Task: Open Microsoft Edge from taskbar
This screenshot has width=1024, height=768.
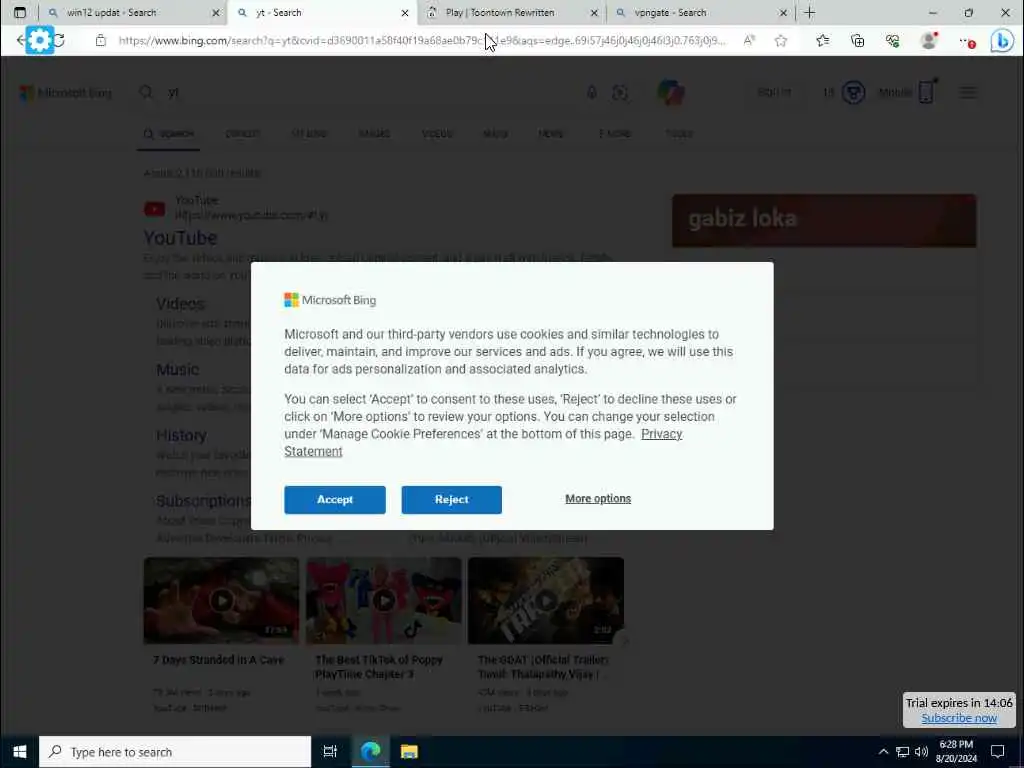Action: pos(370,752)
